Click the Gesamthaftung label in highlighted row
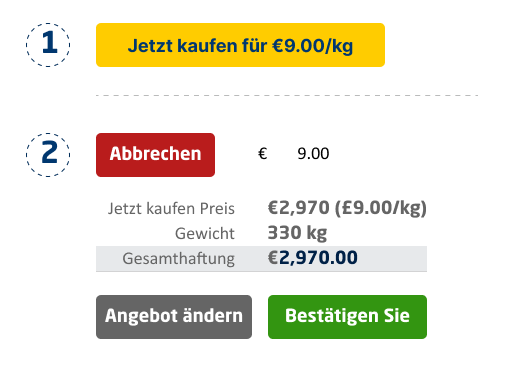Screen dimensions: 514x372 (x=178, y=259)
